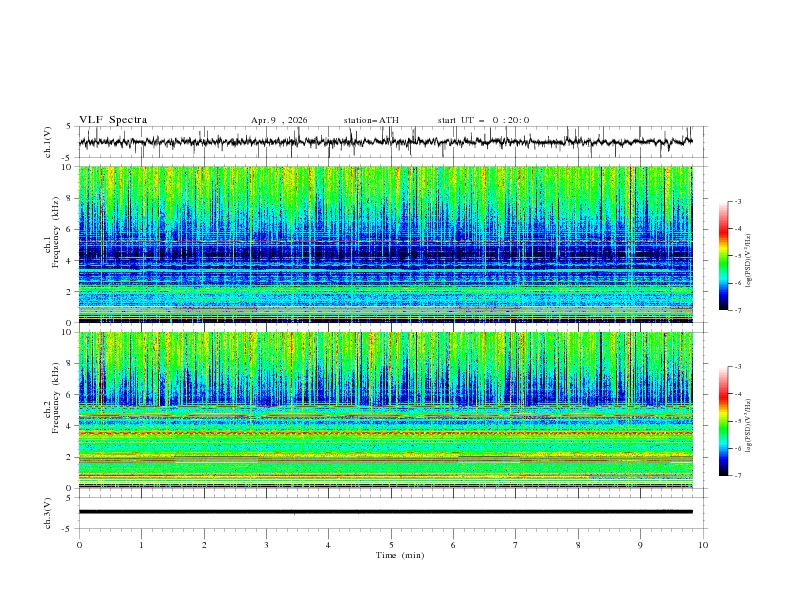Click the time-axis tick label "2"

click(204, 545)
